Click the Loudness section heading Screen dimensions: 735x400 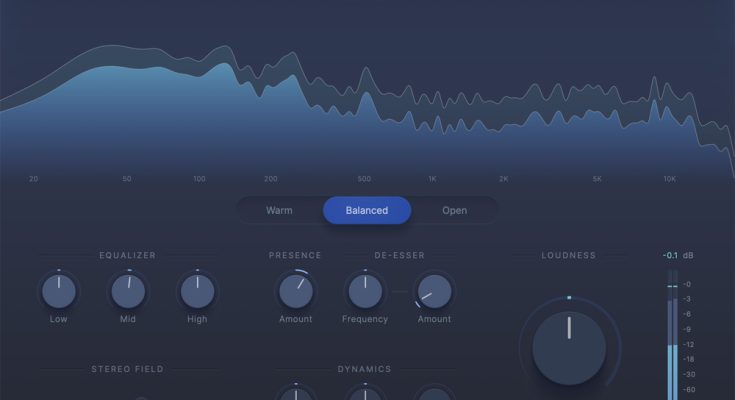(569, 256)
